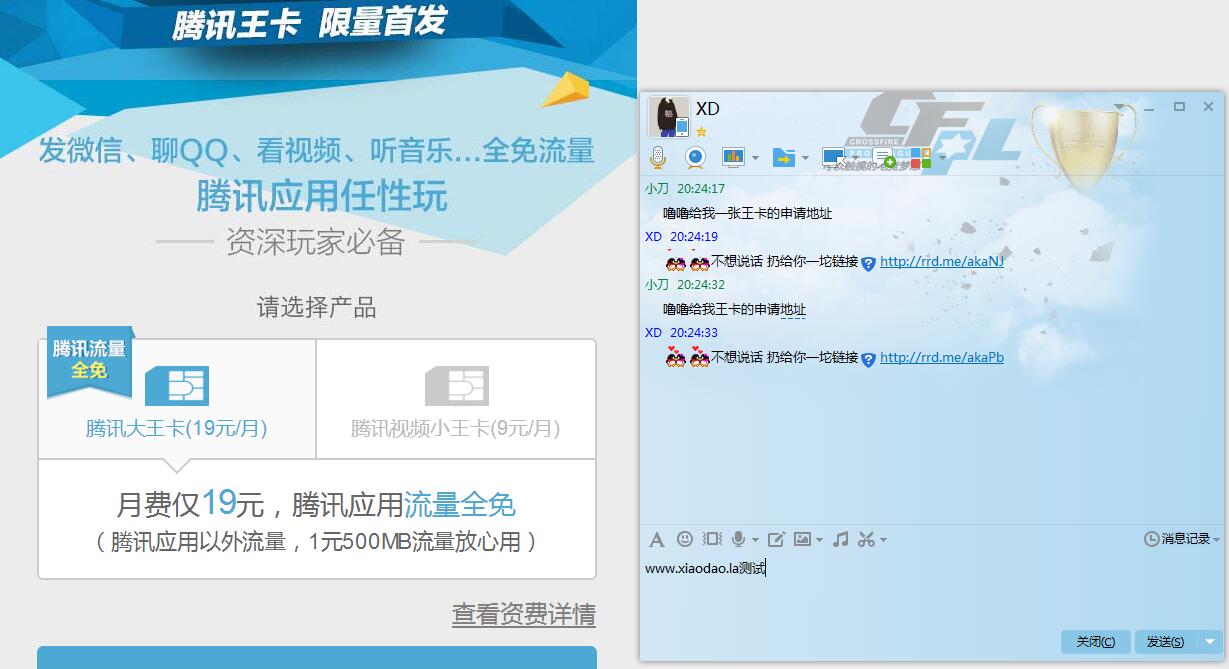
Task: Click the message history clock icon
Action: tap(1152, 539)
